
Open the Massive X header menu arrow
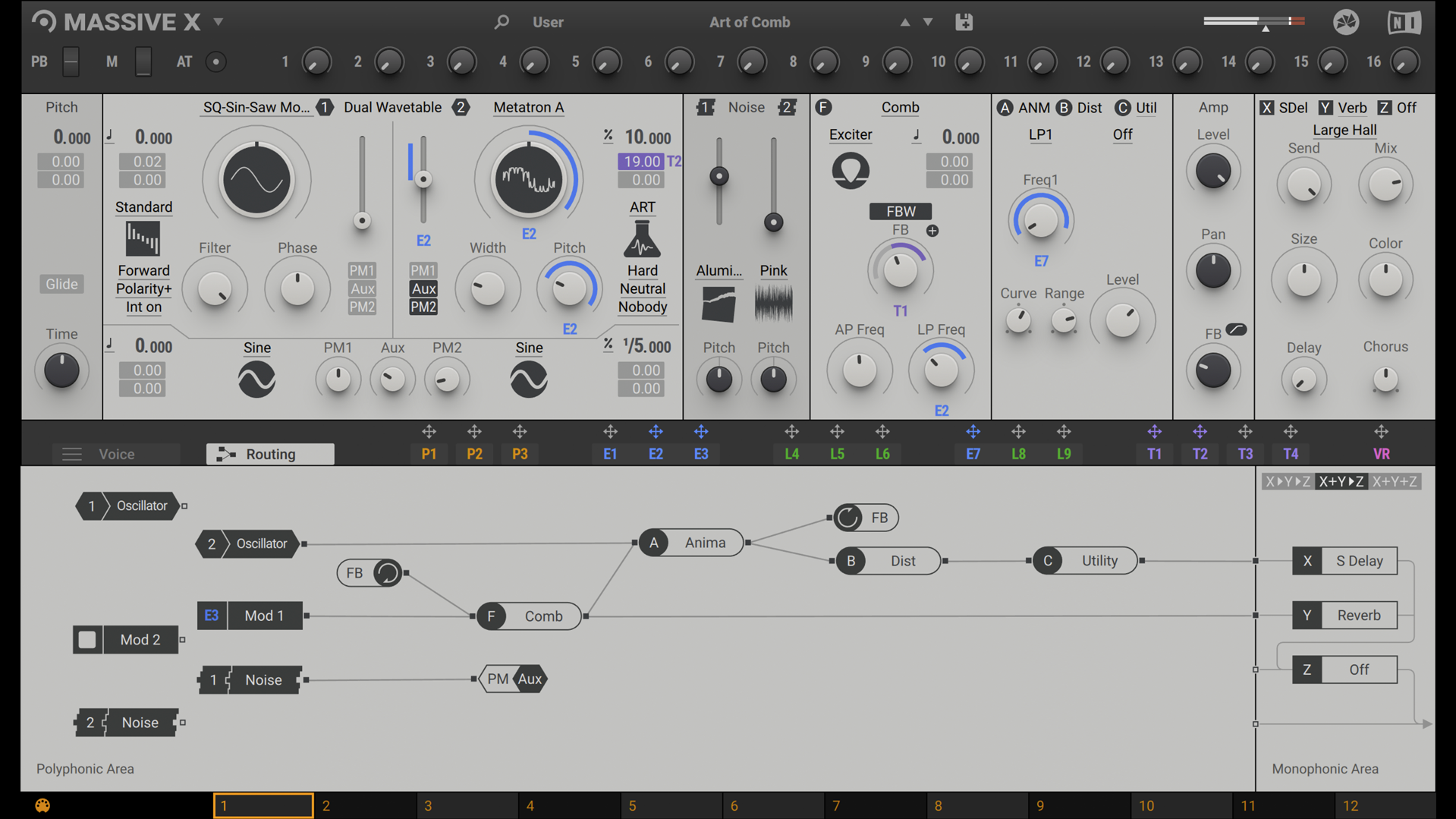coord(218,22)
